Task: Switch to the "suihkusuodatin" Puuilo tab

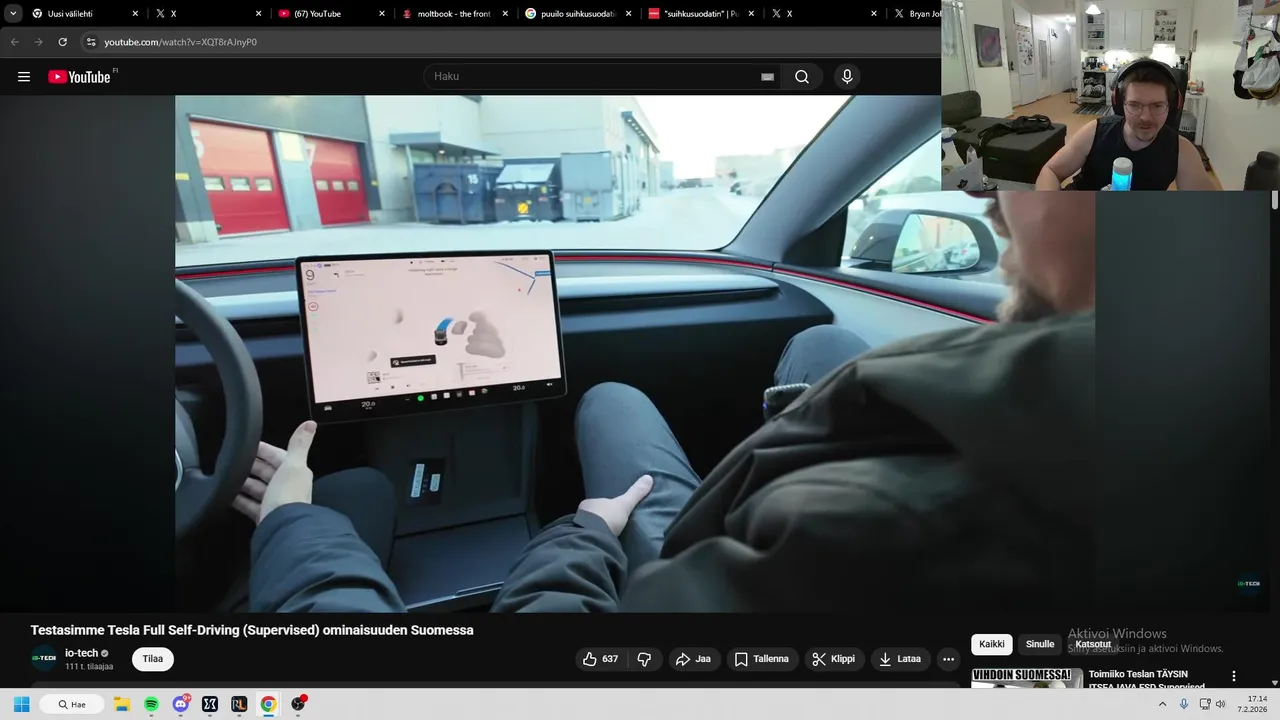Action: 700,14
